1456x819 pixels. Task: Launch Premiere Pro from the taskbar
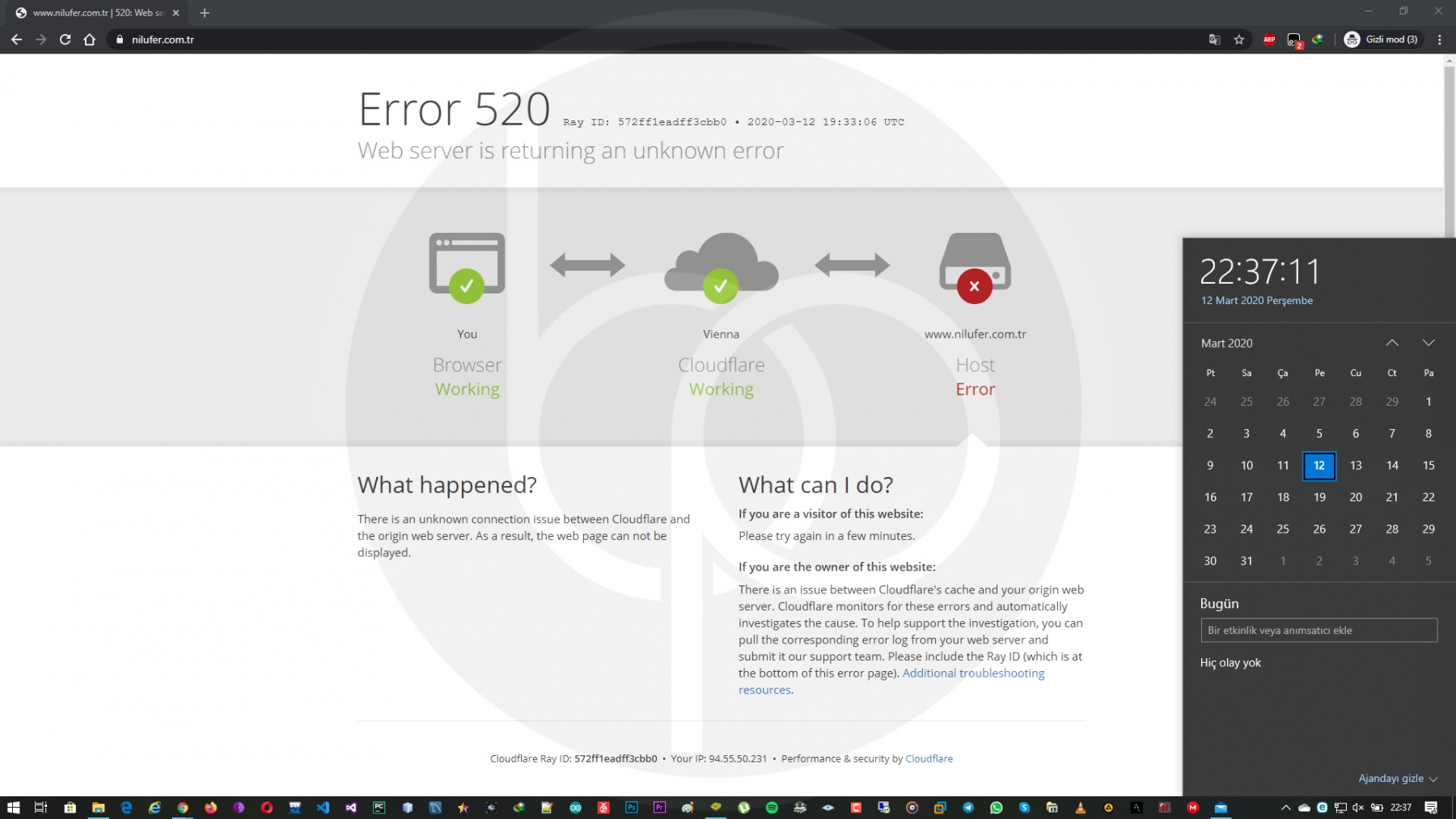coord(660,808)
